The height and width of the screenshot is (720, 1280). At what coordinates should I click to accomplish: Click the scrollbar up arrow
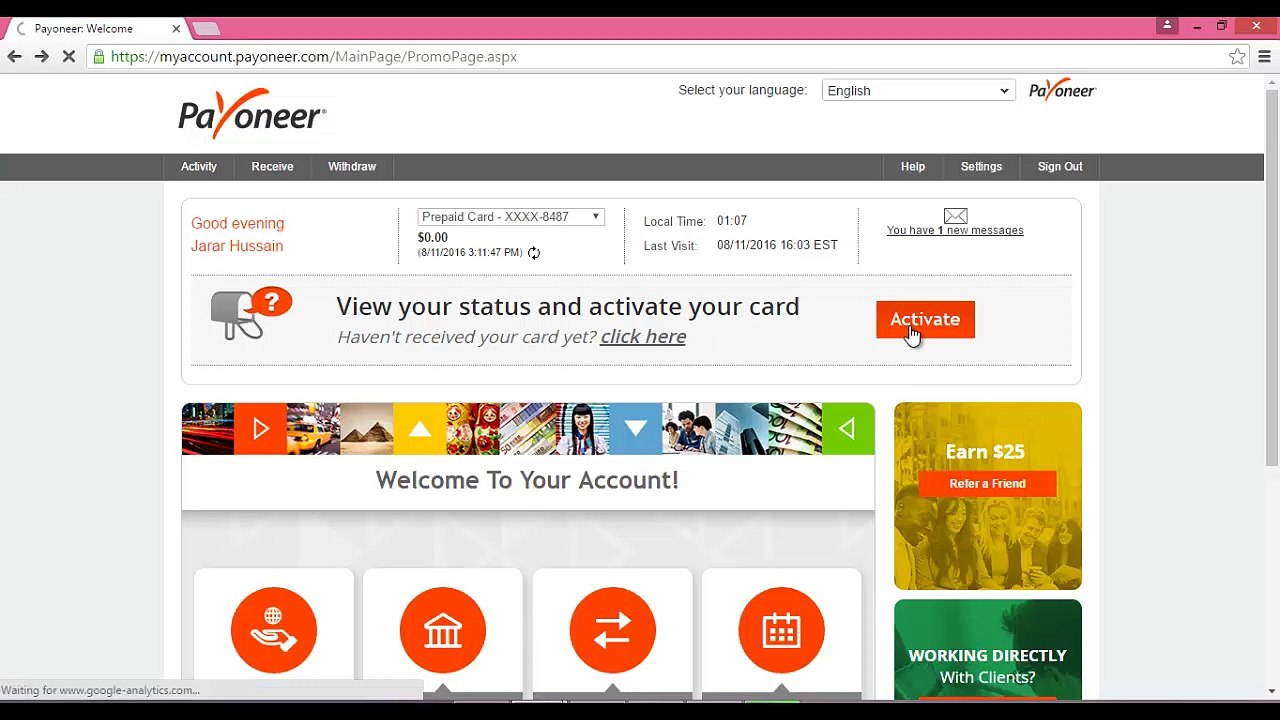(1272, 81)
